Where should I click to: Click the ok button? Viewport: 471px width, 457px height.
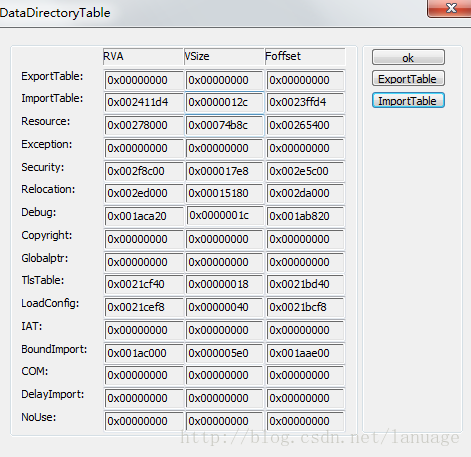pyautogui.click(x=408, y=57)
